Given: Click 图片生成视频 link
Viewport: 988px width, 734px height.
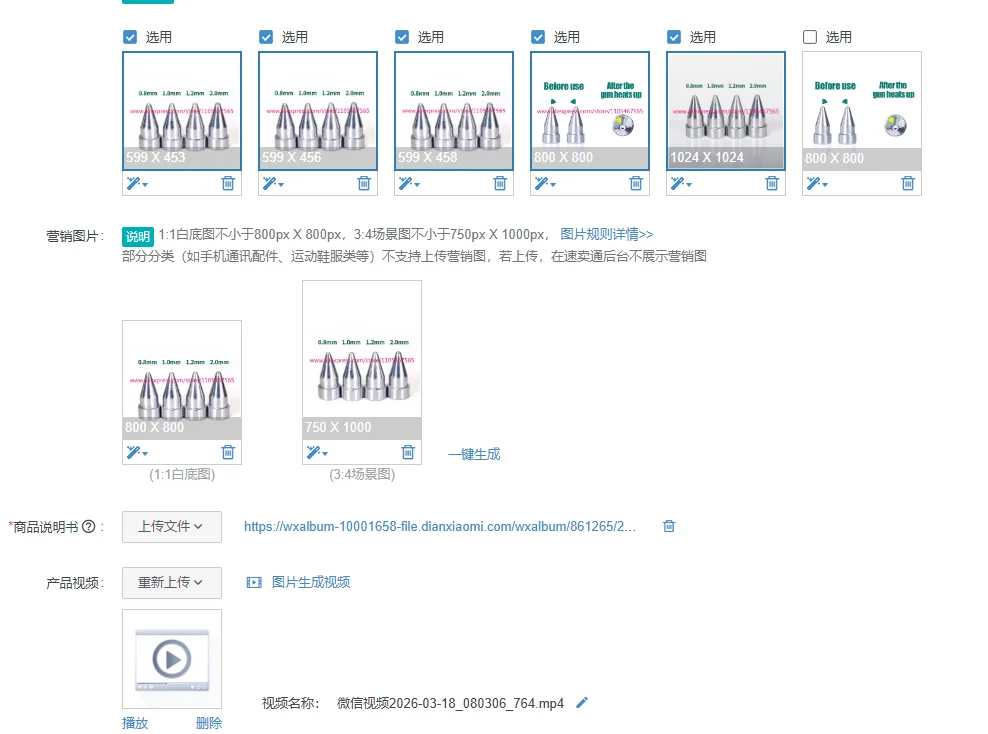Looking at the screenshot, I should point(311,582).
